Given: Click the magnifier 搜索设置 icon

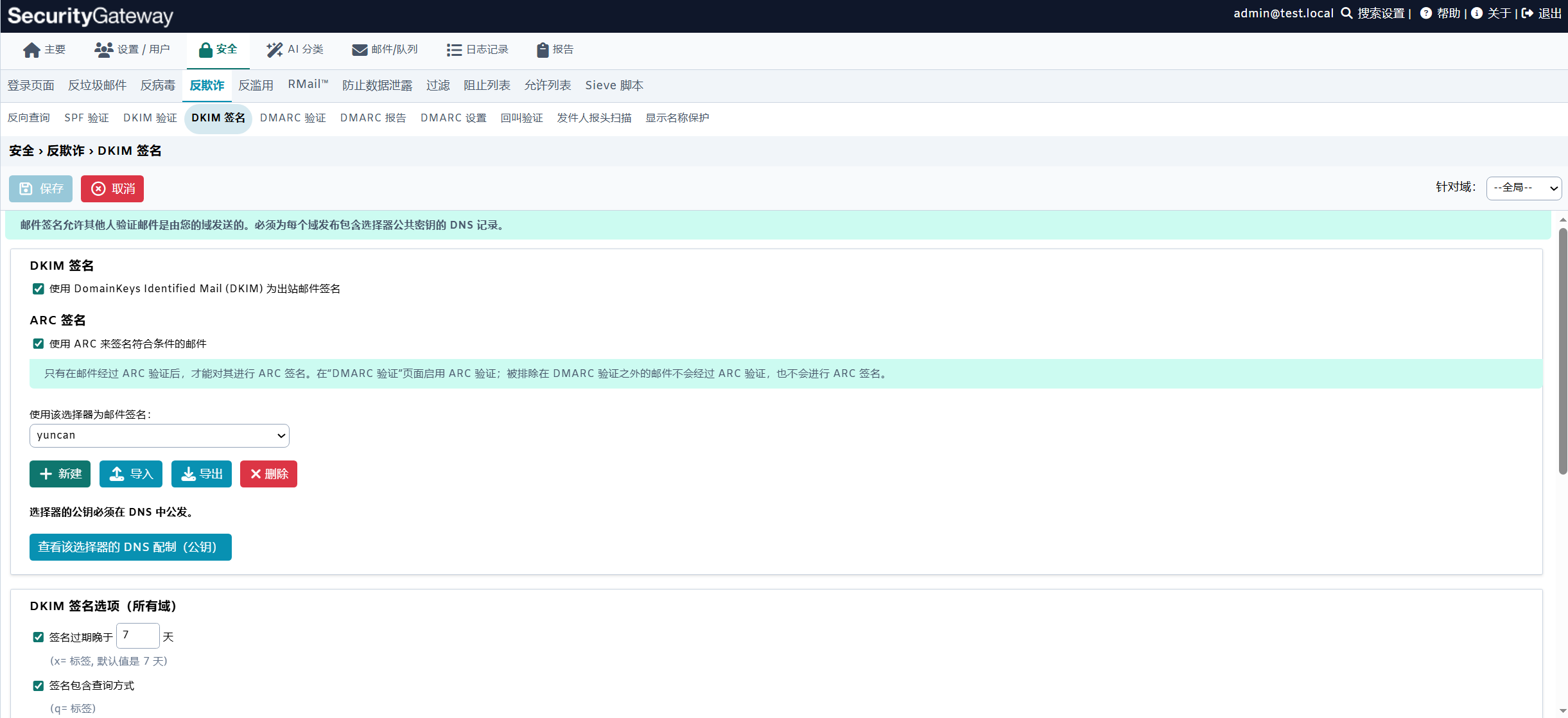Looking at the screenshot, I should pos(1347,13).
